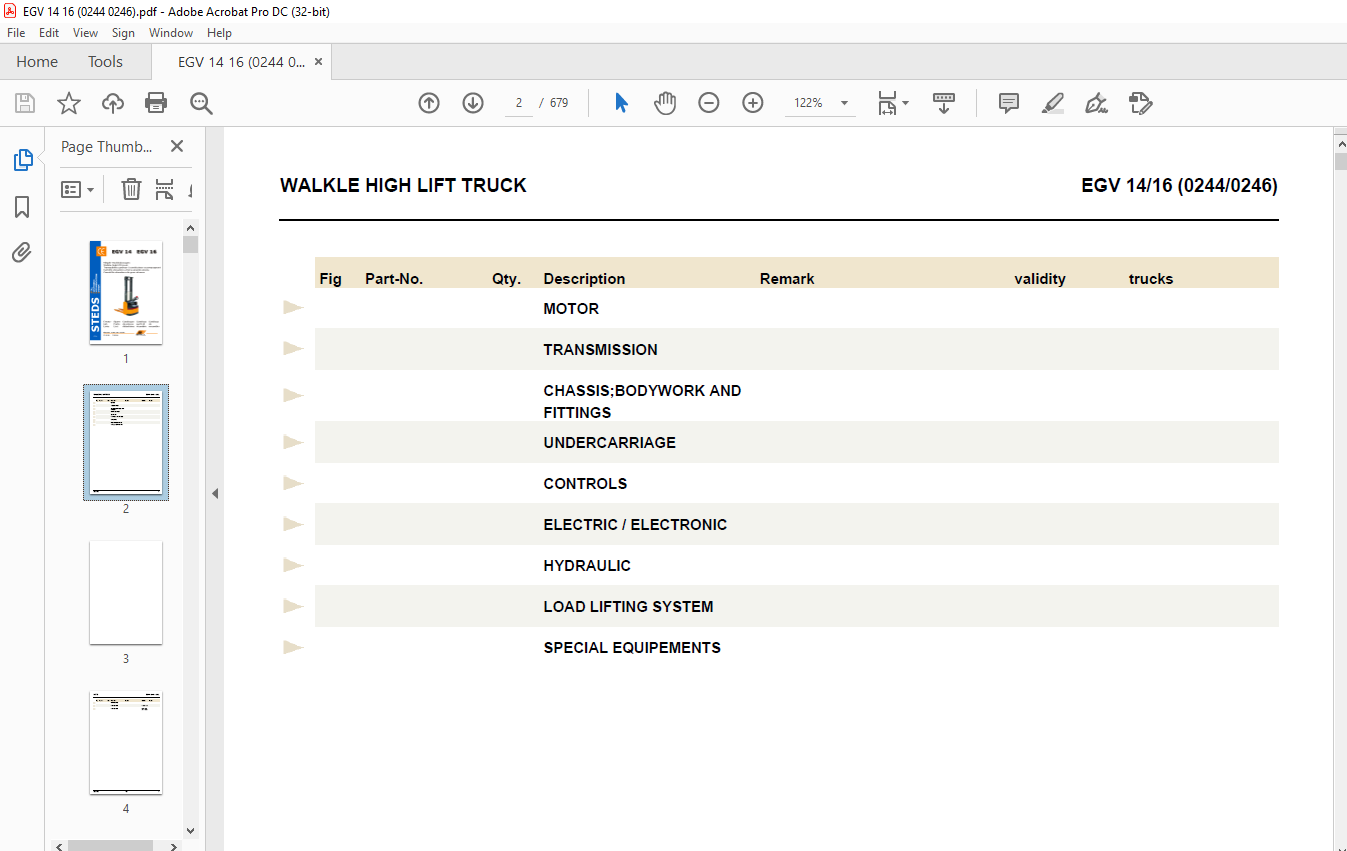Open the Sign document pen icon
Screen dimensions: 1347x851
tap(1097, 103)
